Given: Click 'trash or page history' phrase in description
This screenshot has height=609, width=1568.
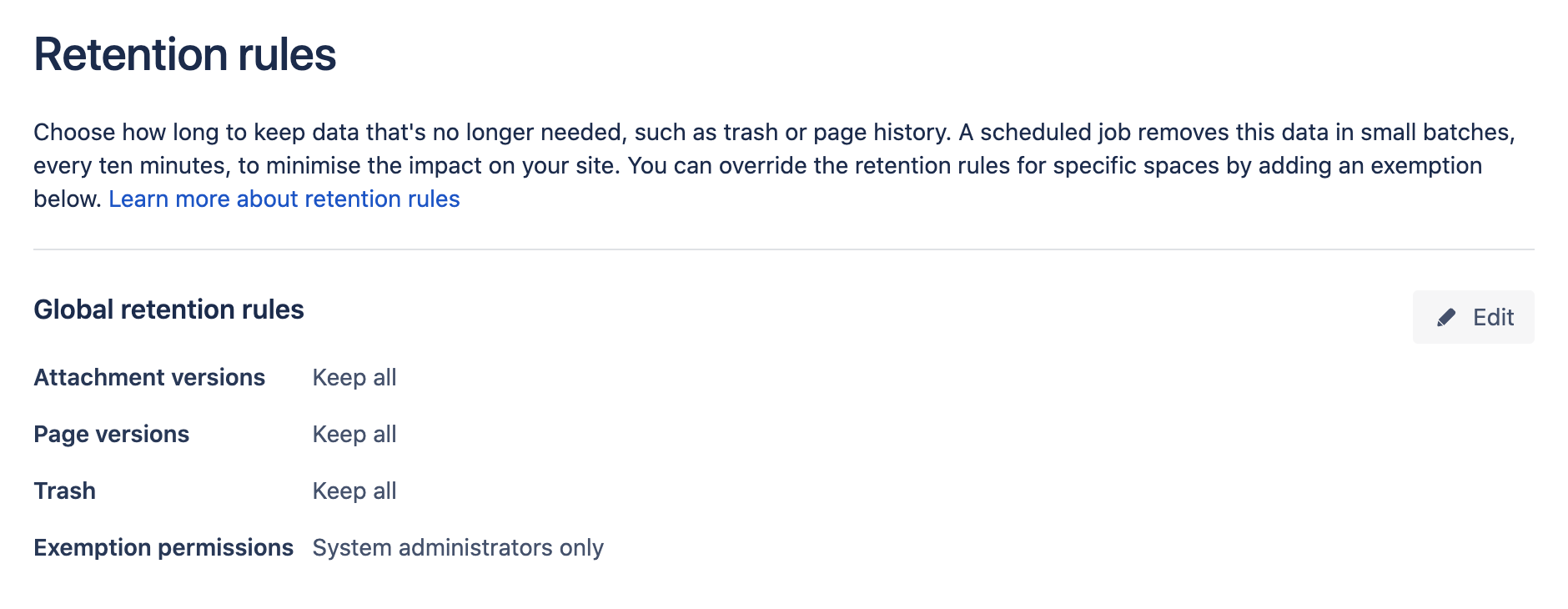Looking at the screenshot, I should click(x=836, y=132).
